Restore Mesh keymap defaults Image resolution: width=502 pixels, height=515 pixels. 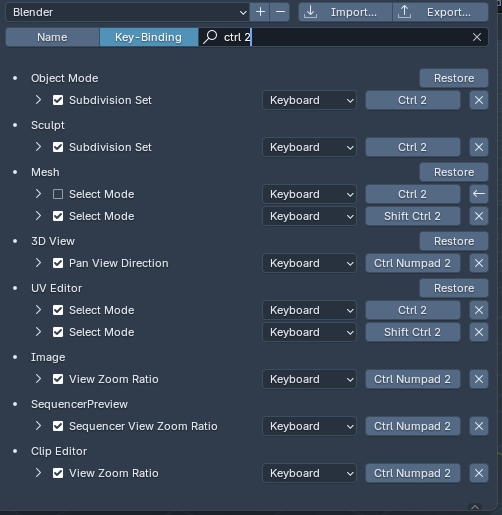point(454,172)
